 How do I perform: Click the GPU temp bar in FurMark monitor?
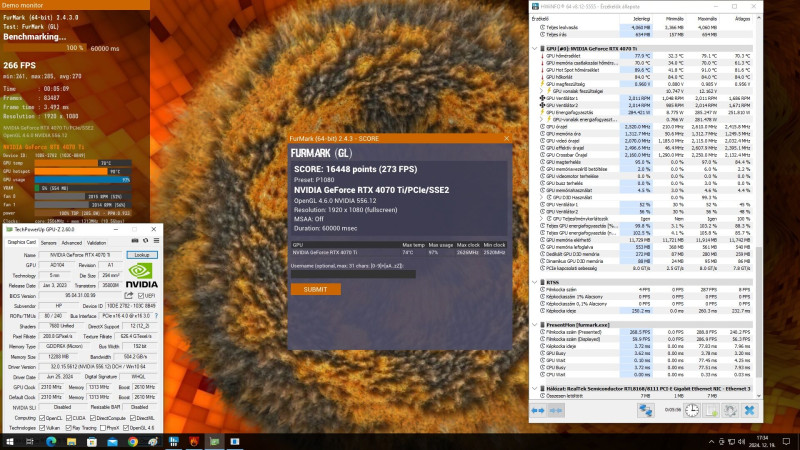(83, 163)
